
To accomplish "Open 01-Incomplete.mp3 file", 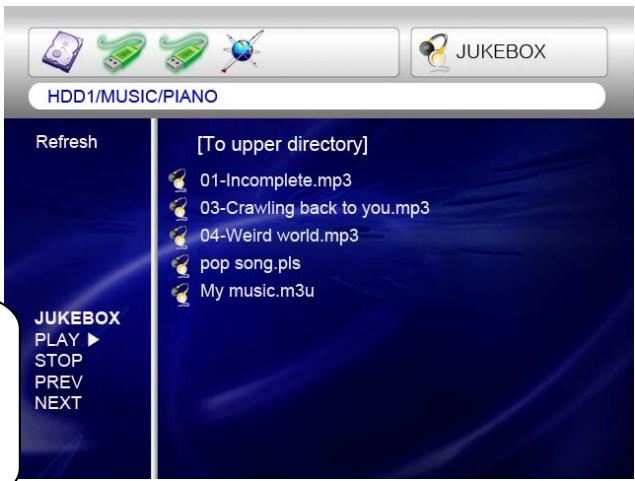I will 275,181.
